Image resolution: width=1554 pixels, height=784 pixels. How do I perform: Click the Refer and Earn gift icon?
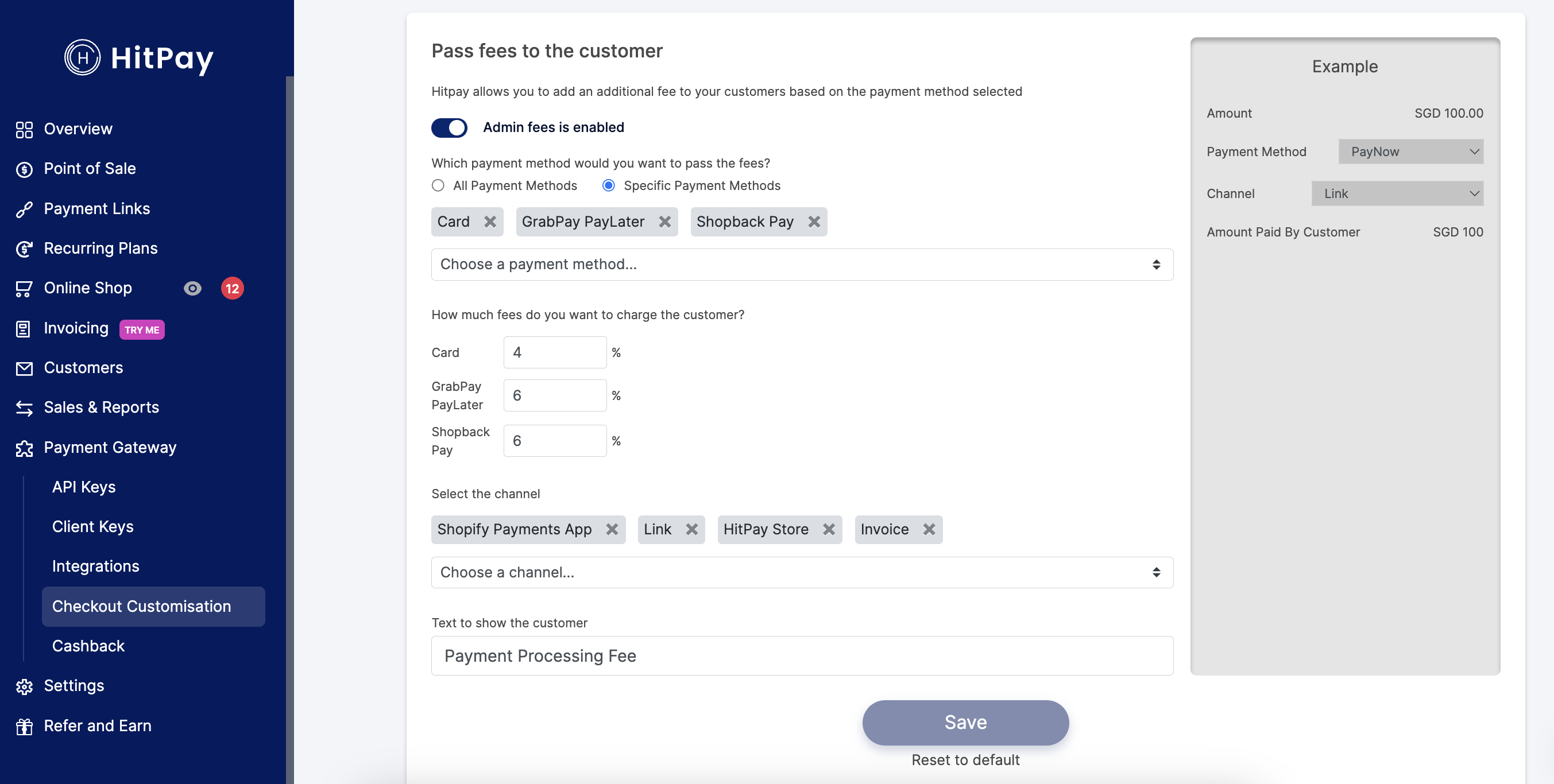24,726
